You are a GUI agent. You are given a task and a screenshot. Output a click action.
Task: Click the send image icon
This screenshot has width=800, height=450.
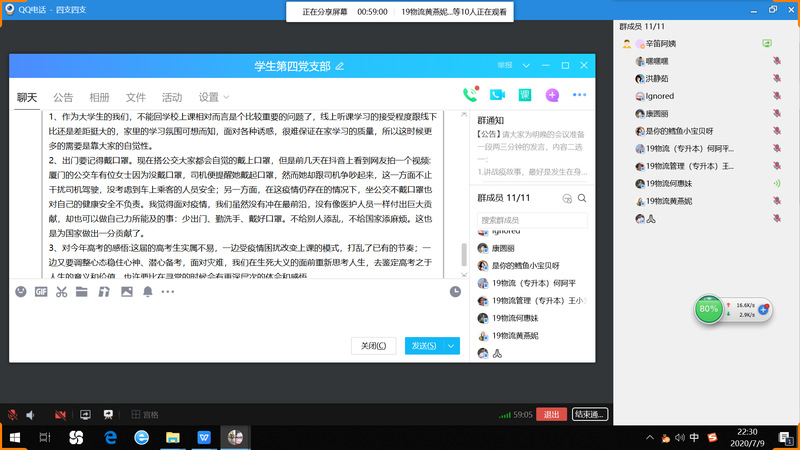(x=126, y=292)
